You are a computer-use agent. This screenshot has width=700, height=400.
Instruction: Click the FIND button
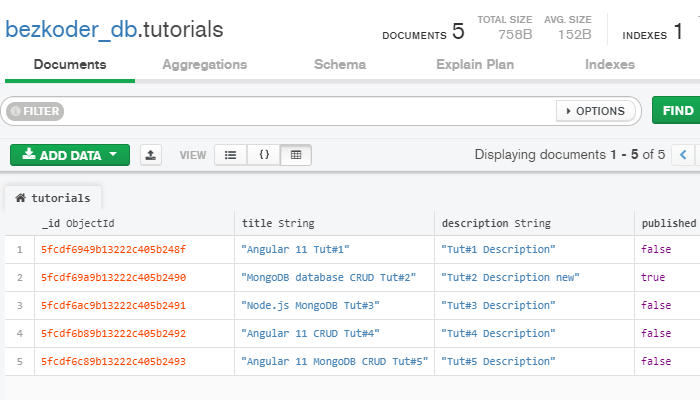click(678, 110)
